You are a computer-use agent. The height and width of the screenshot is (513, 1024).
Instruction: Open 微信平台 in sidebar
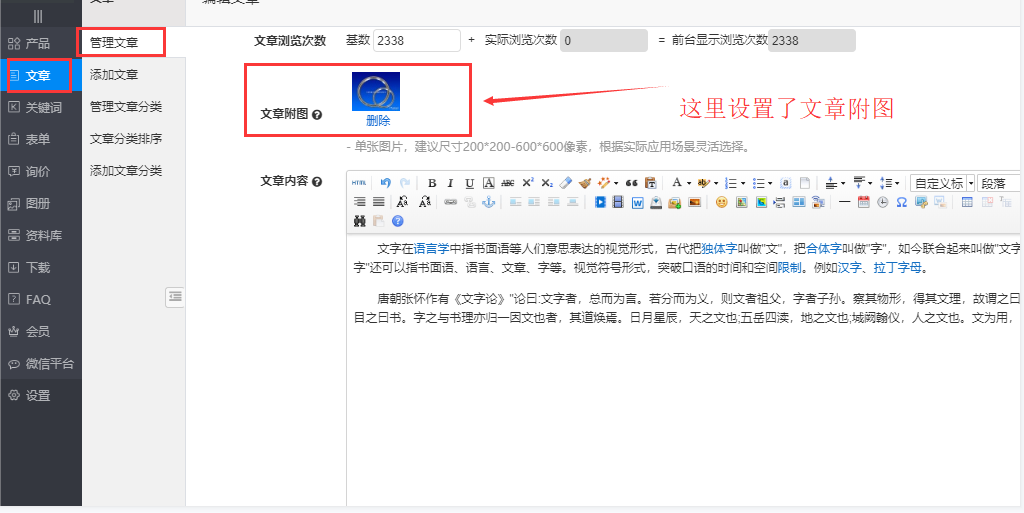(49, 363)
